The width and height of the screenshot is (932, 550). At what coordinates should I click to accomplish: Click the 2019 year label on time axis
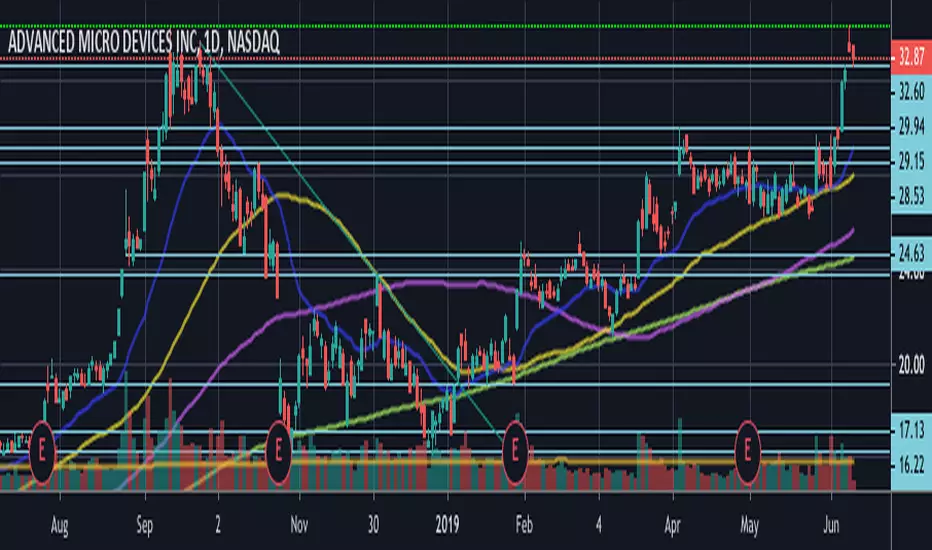tap(447, 526)
